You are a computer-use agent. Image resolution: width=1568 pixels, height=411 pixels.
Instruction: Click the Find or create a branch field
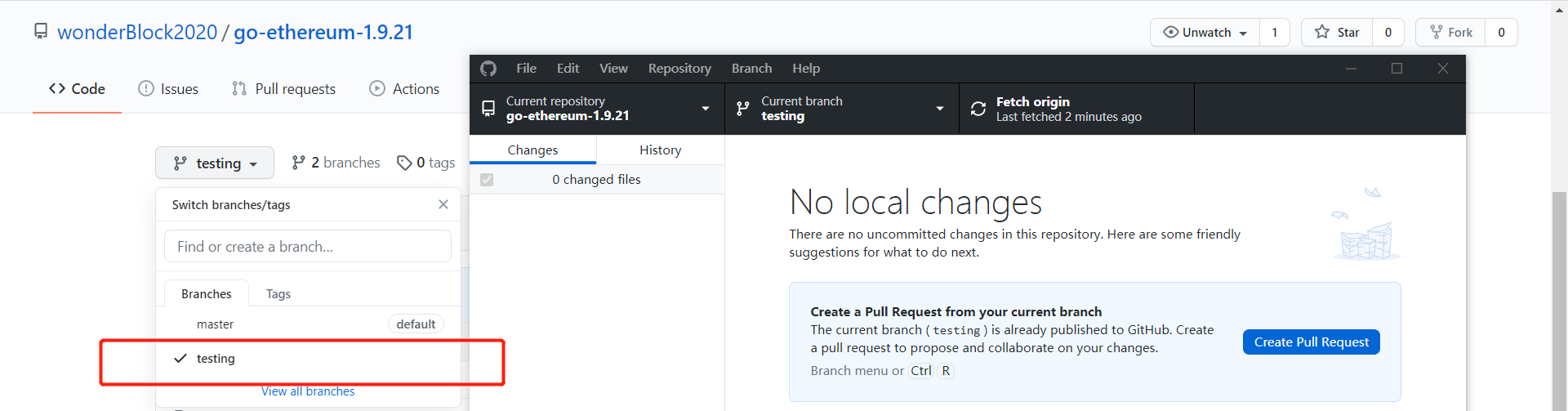click(x=308, y=247)
